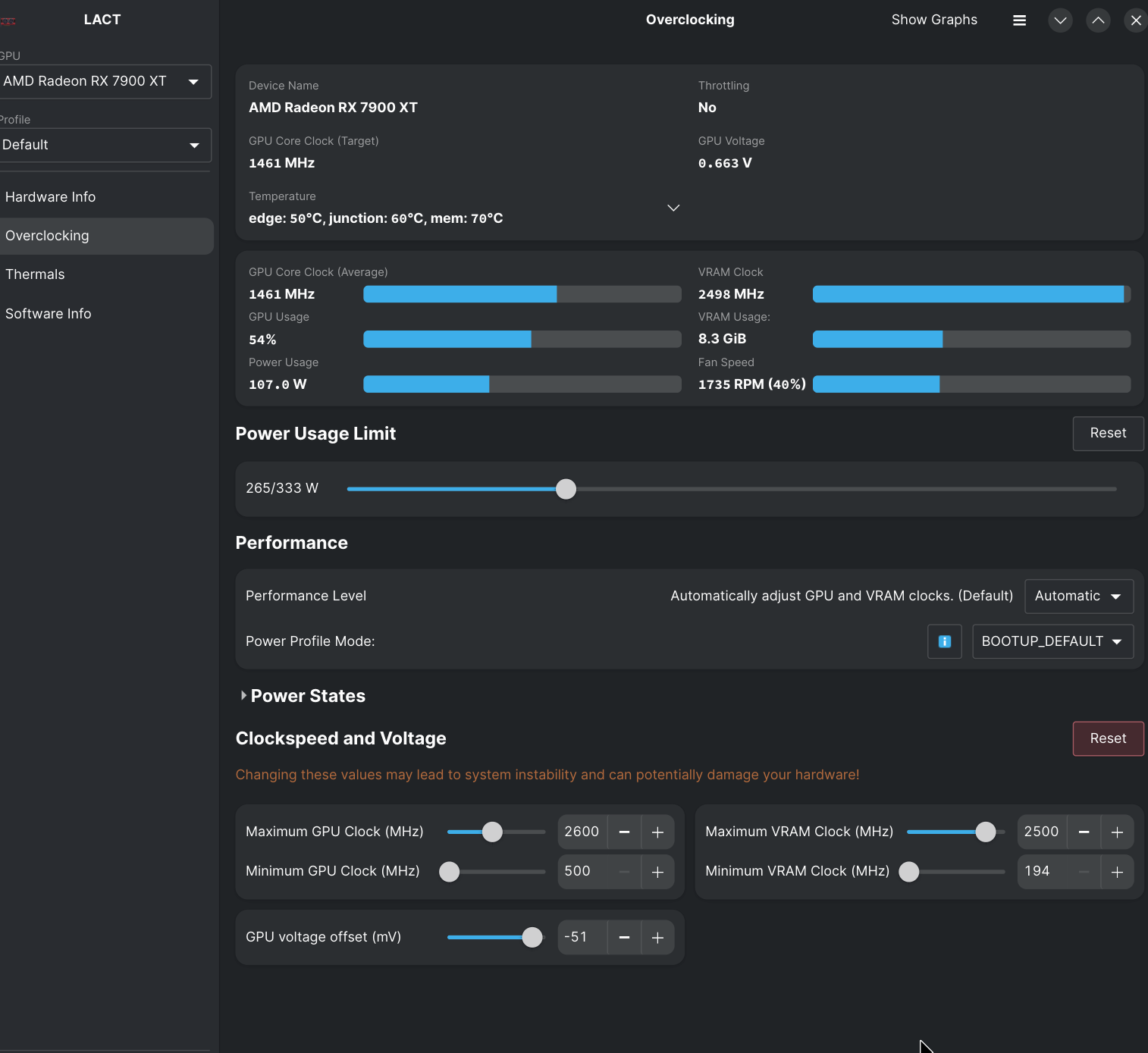Click the GPU voltage offset value field

coord(582,937)
